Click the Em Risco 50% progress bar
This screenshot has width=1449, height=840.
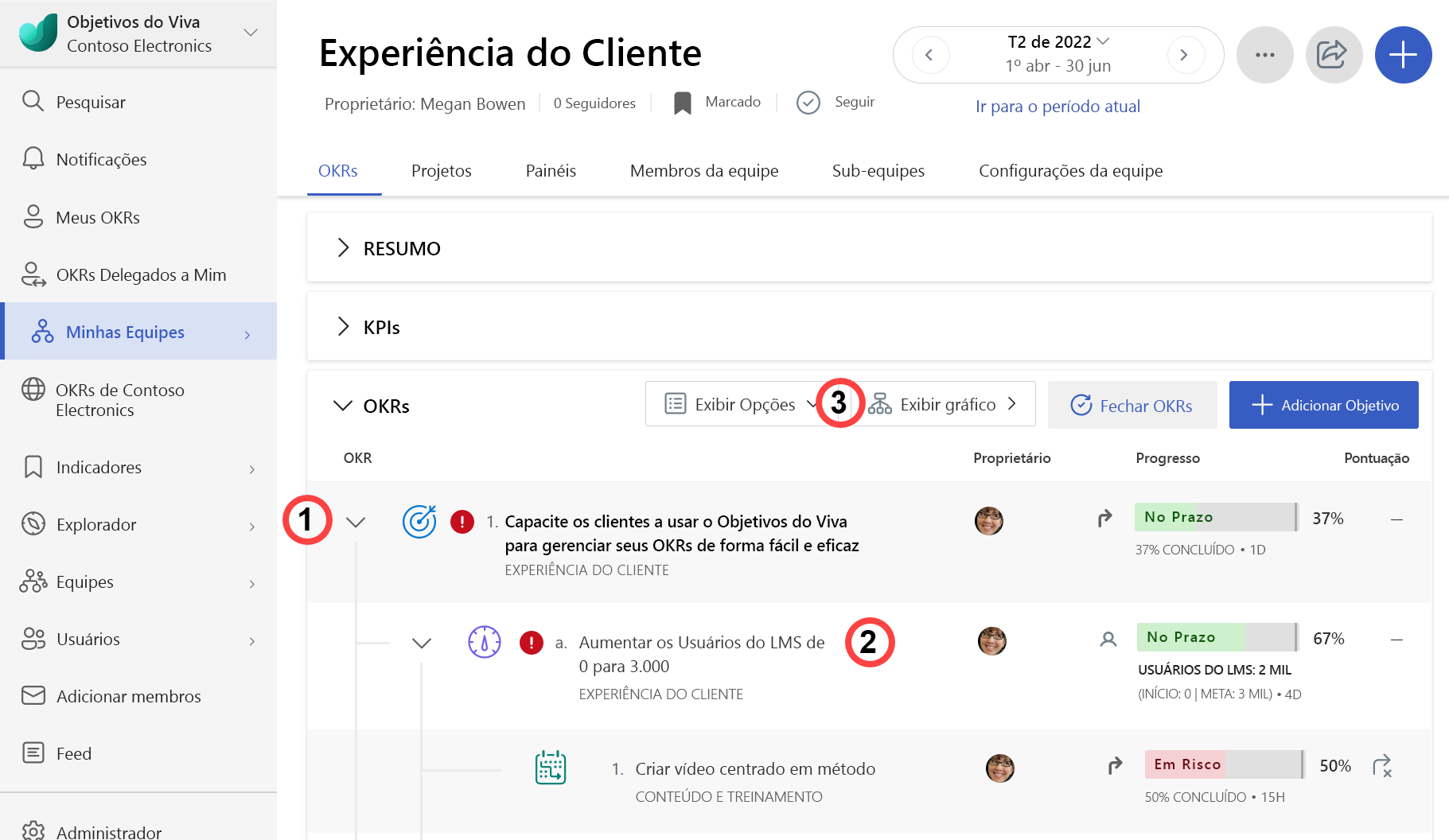(x=1224, y=764)
